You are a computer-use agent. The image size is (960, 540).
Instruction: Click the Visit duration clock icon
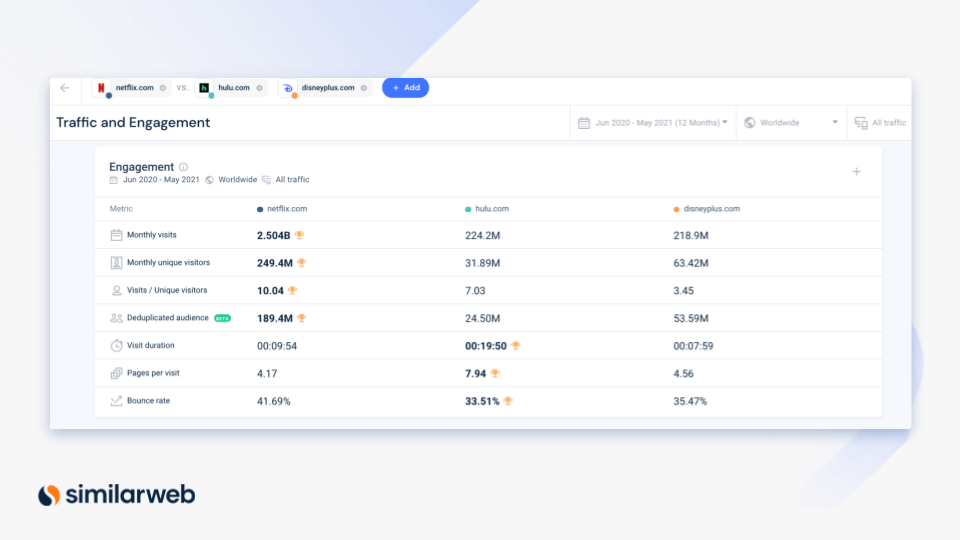click(x=116, y=345)
